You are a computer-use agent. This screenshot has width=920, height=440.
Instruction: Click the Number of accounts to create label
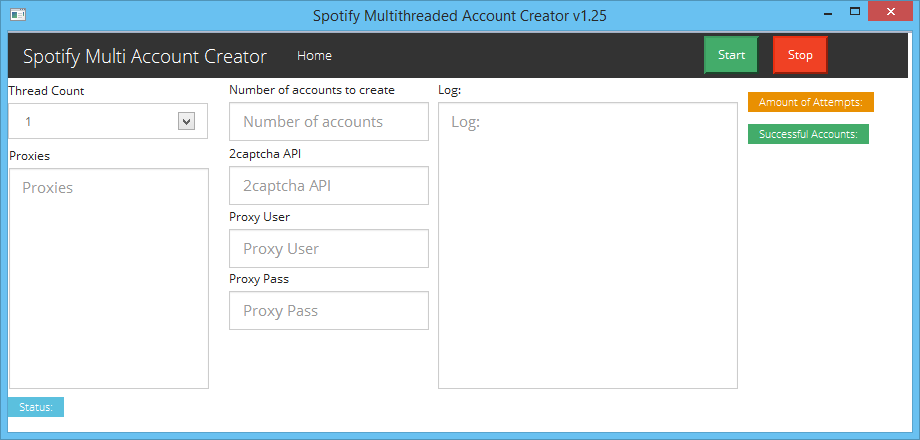(312, 90)
